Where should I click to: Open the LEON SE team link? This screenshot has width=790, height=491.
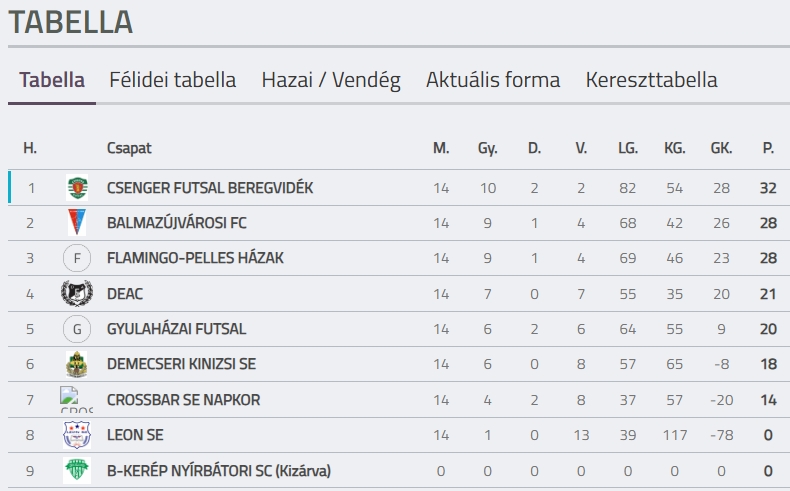coord(135,435)
